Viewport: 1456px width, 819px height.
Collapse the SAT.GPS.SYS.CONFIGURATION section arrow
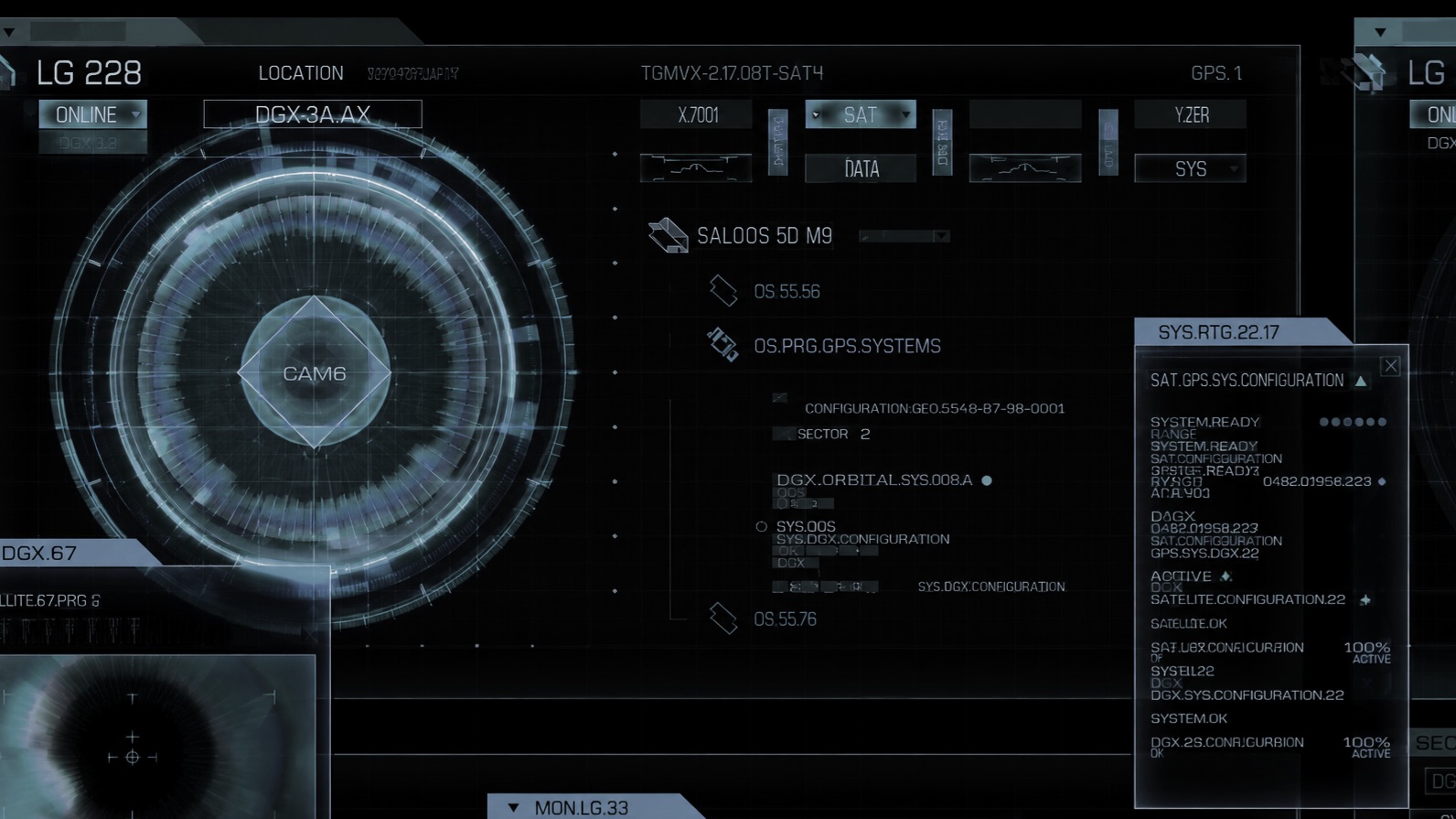pyautogui.click(x=1361, y=381)
